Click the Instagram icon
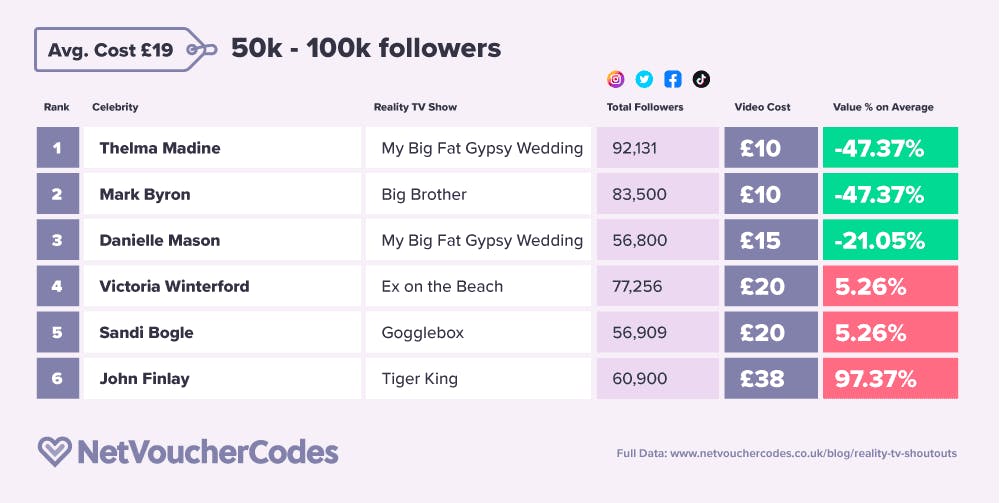1000x503 pixels. pos(616,79)
